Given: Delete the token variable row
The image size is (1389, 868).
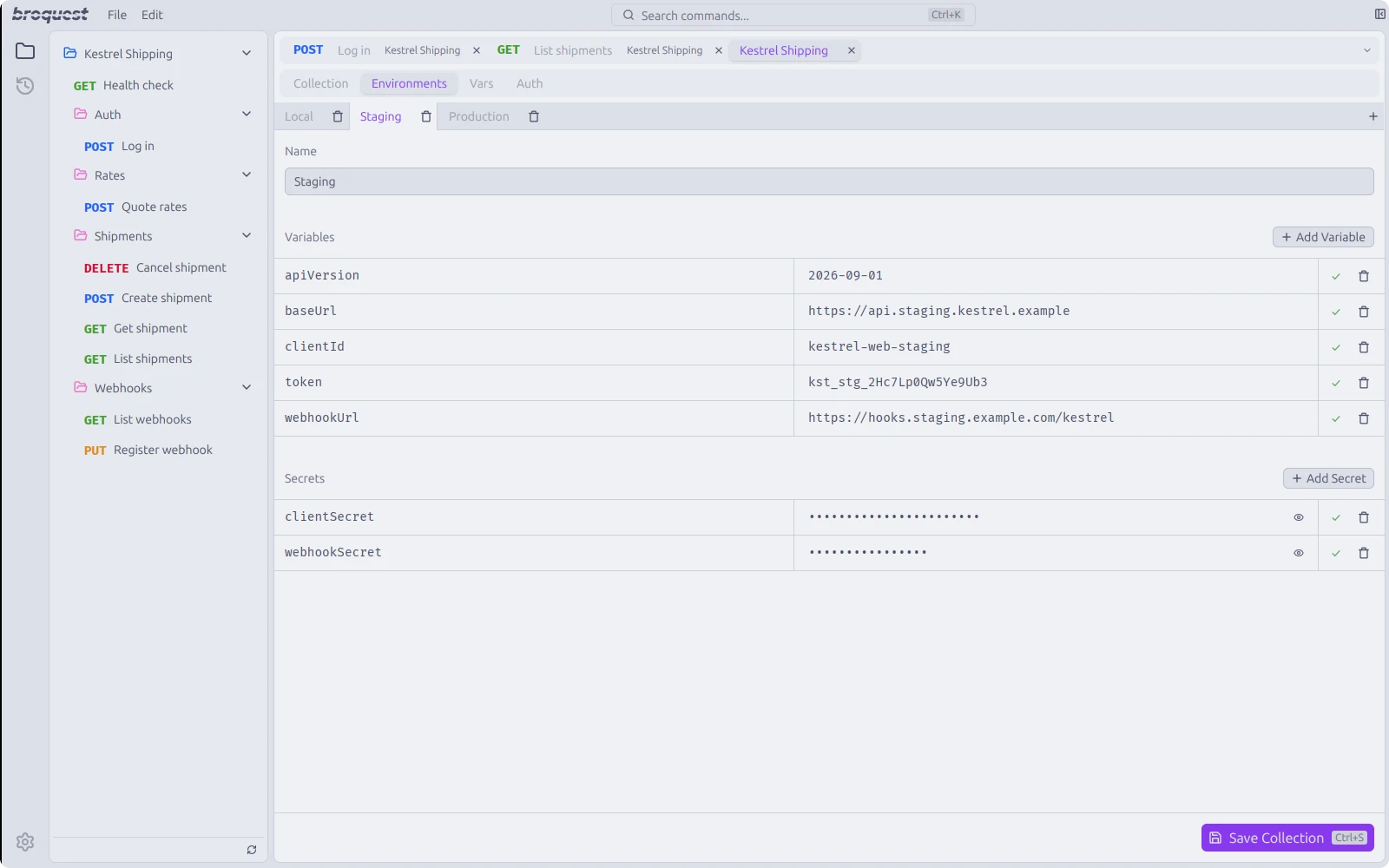Looking at the screenshot, I should coord(1364,383).
